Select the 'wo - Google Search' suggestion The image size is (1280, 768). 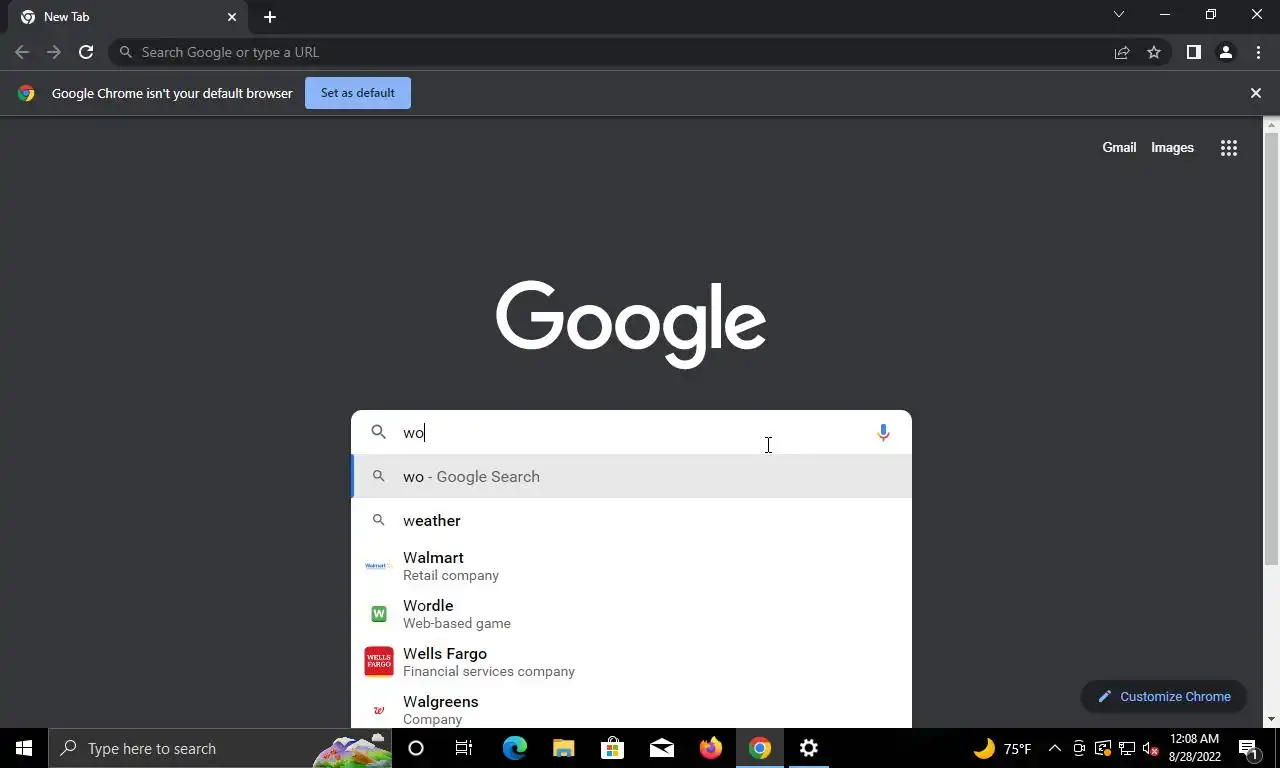coord(631,476)
